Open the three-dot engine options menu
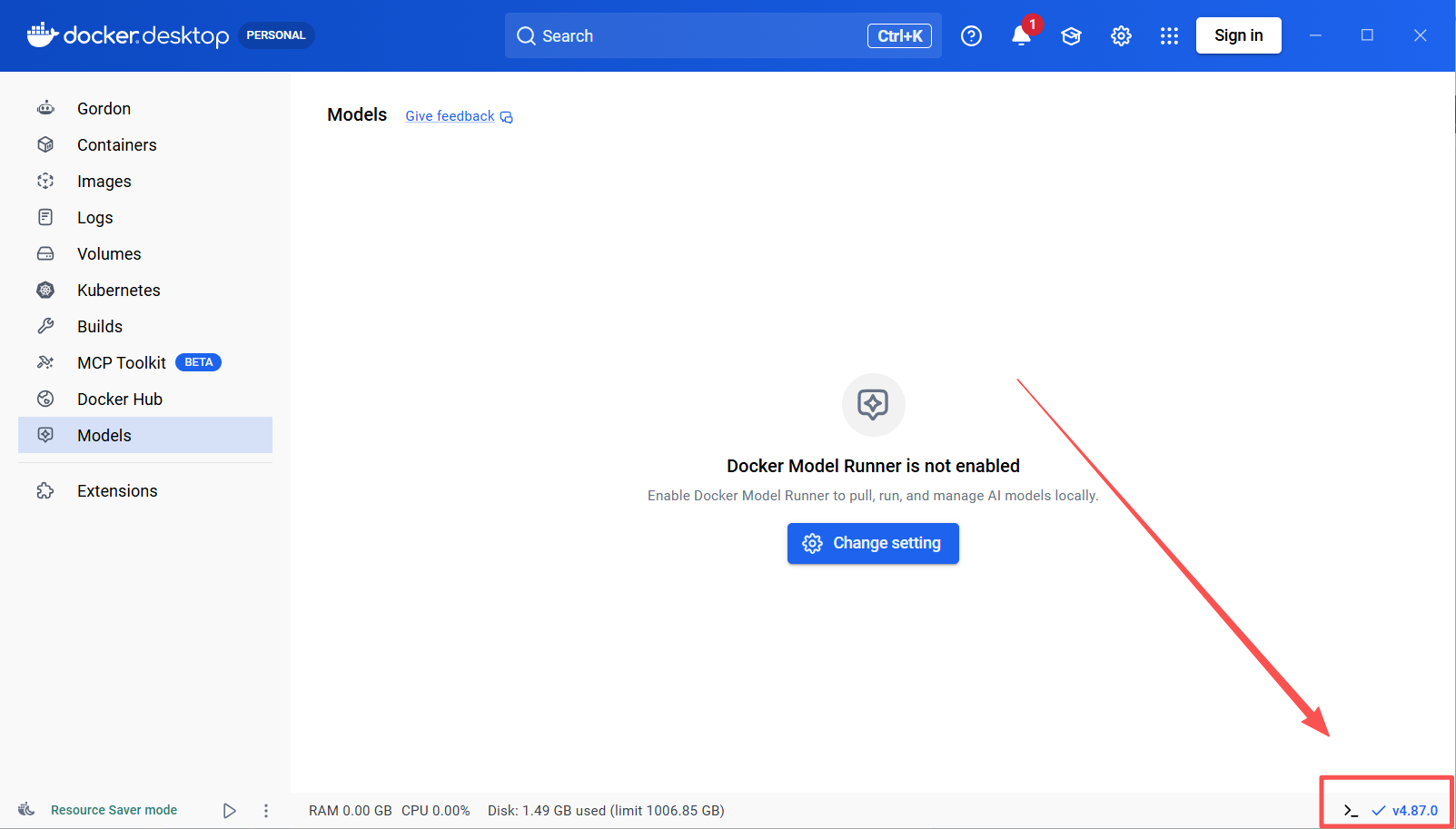This screenshot has height=829, width=1456. point(266,811)
